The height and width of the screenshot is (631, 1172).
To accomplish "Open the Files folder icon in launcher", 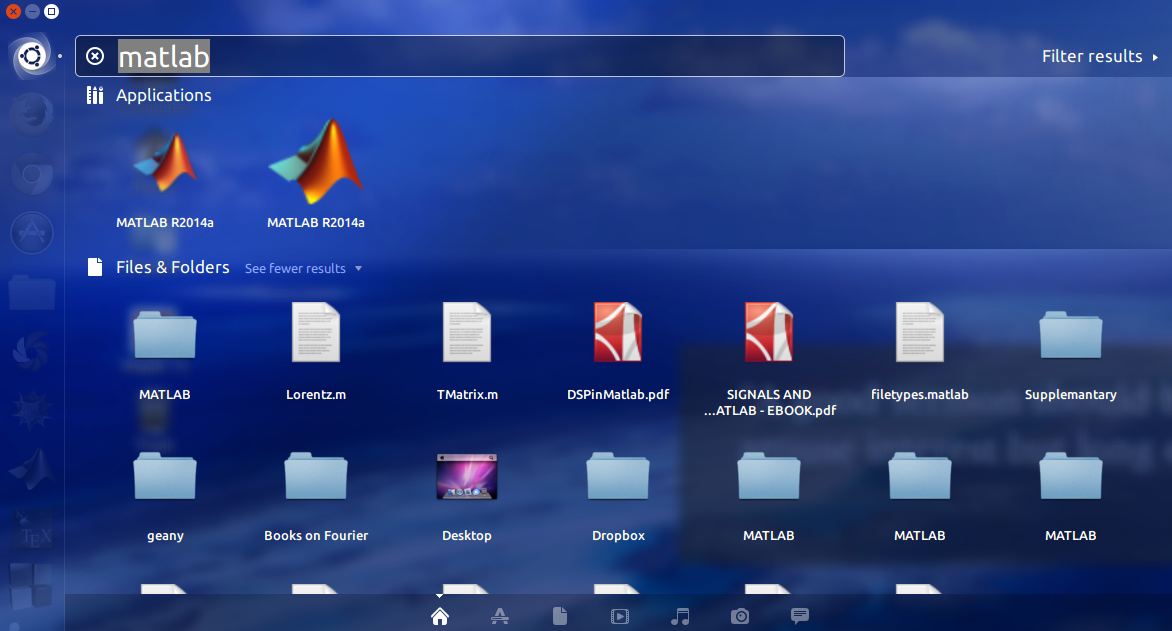I will [31, 292].
